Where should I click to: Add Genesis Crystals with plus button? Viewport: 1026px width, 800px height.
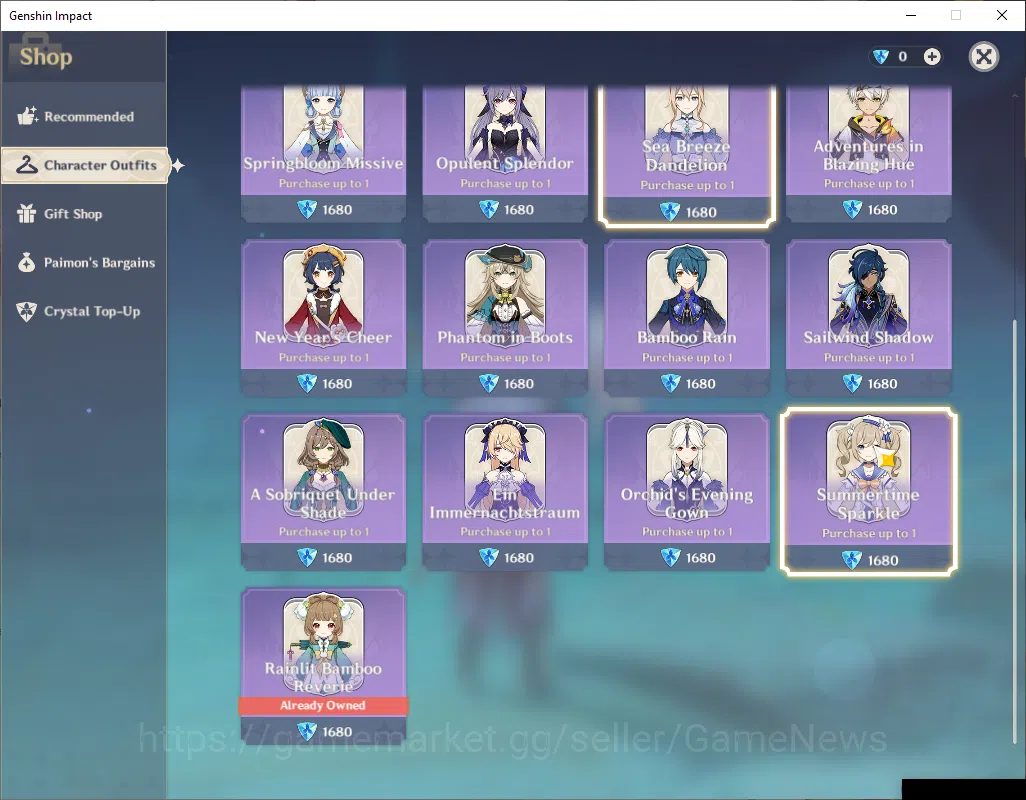coord(932,57)
